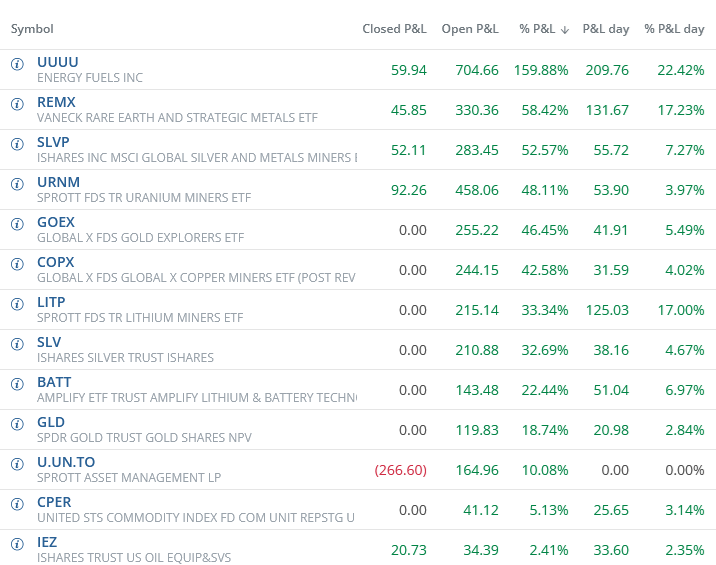
Task: Click the 10.08% value for U.UN.TO
Action: click(x=545, y=470)
